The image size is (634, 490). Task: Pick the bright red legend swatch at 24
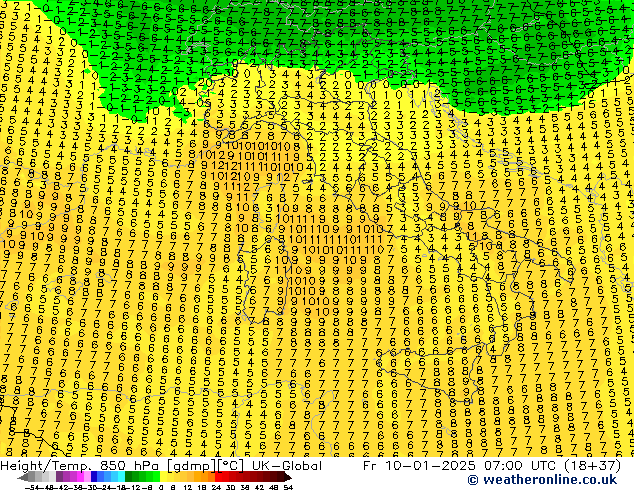point(218,477)
